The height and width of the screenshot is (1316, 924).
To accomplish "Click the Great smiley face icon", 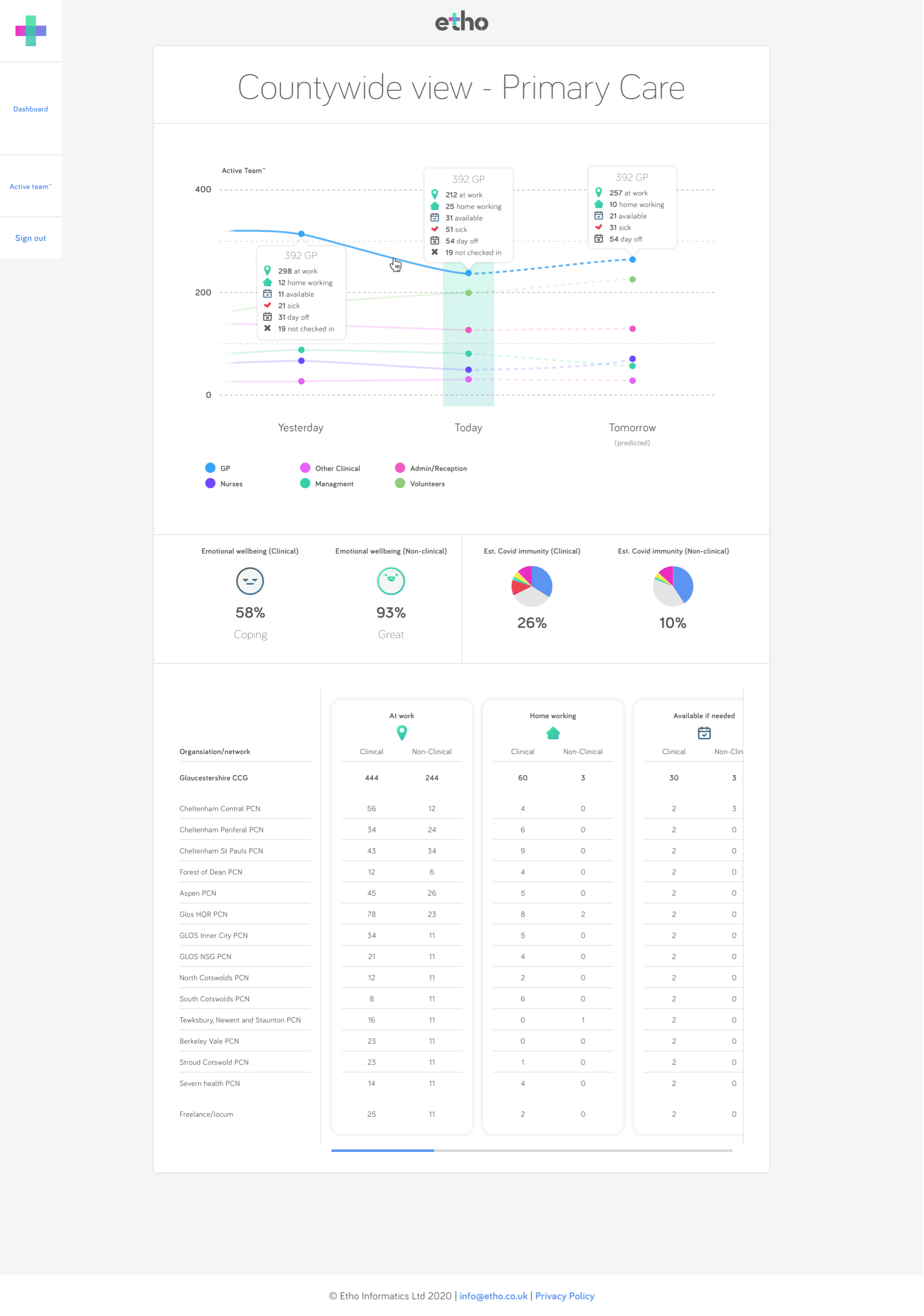I will pyautogui.click(x=391, y=581).
